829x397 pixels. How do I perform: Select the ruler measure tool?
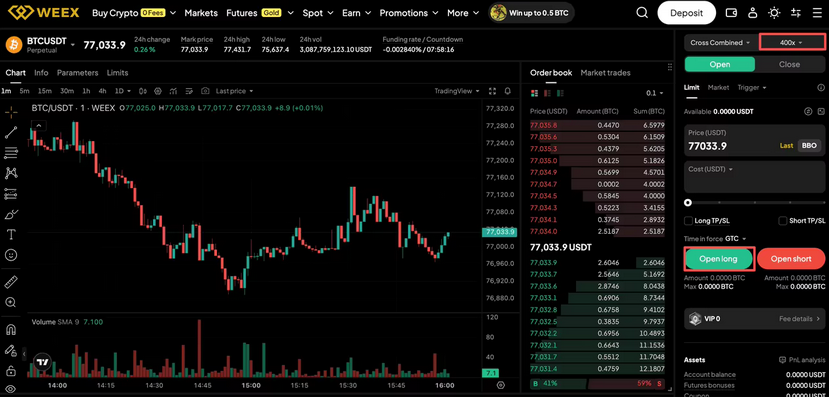(x=11, y=282)
